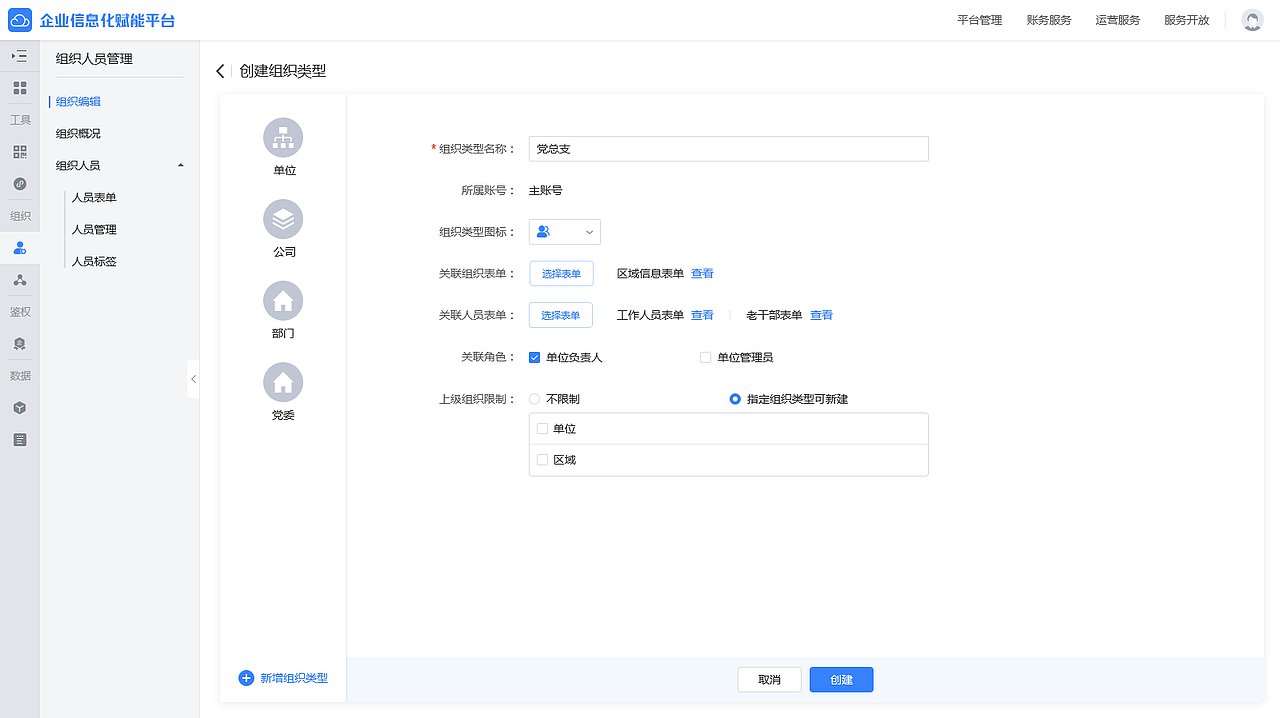Open 平台管理 top menu
1280x718 pixels.
click(x=979, y=20)
